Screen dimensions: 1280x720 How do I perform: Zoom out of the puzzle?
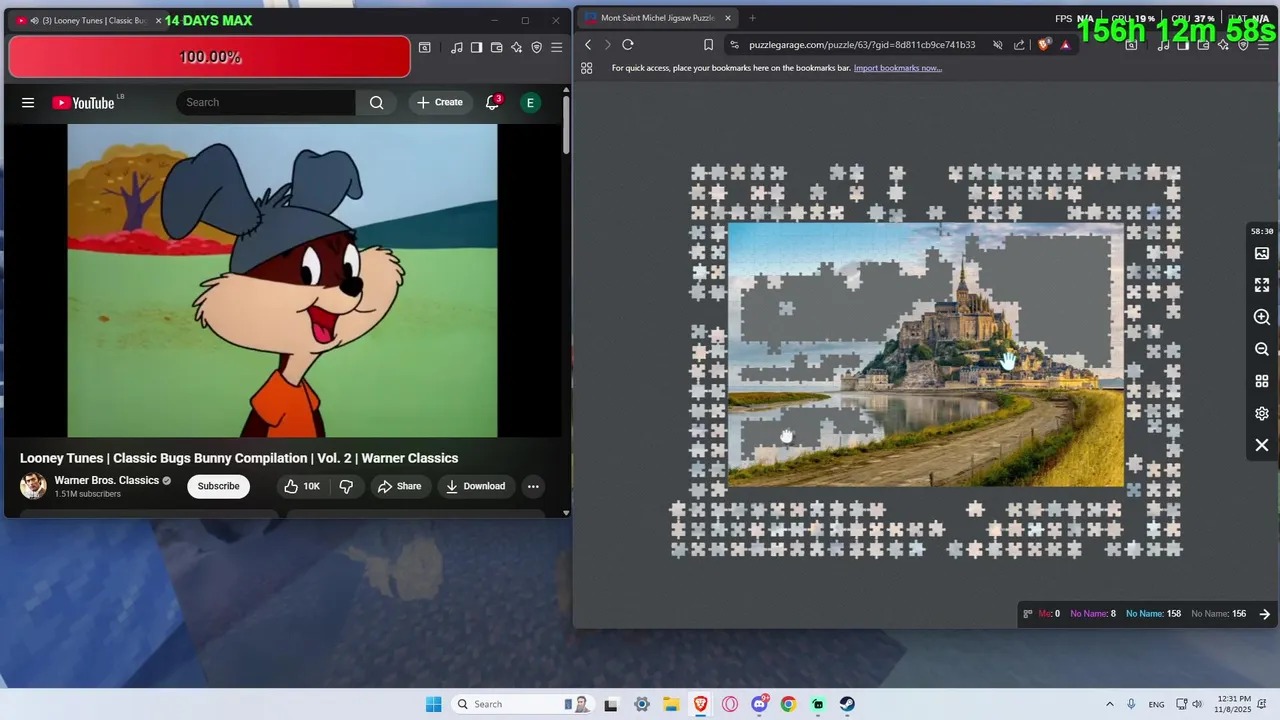1262,349
